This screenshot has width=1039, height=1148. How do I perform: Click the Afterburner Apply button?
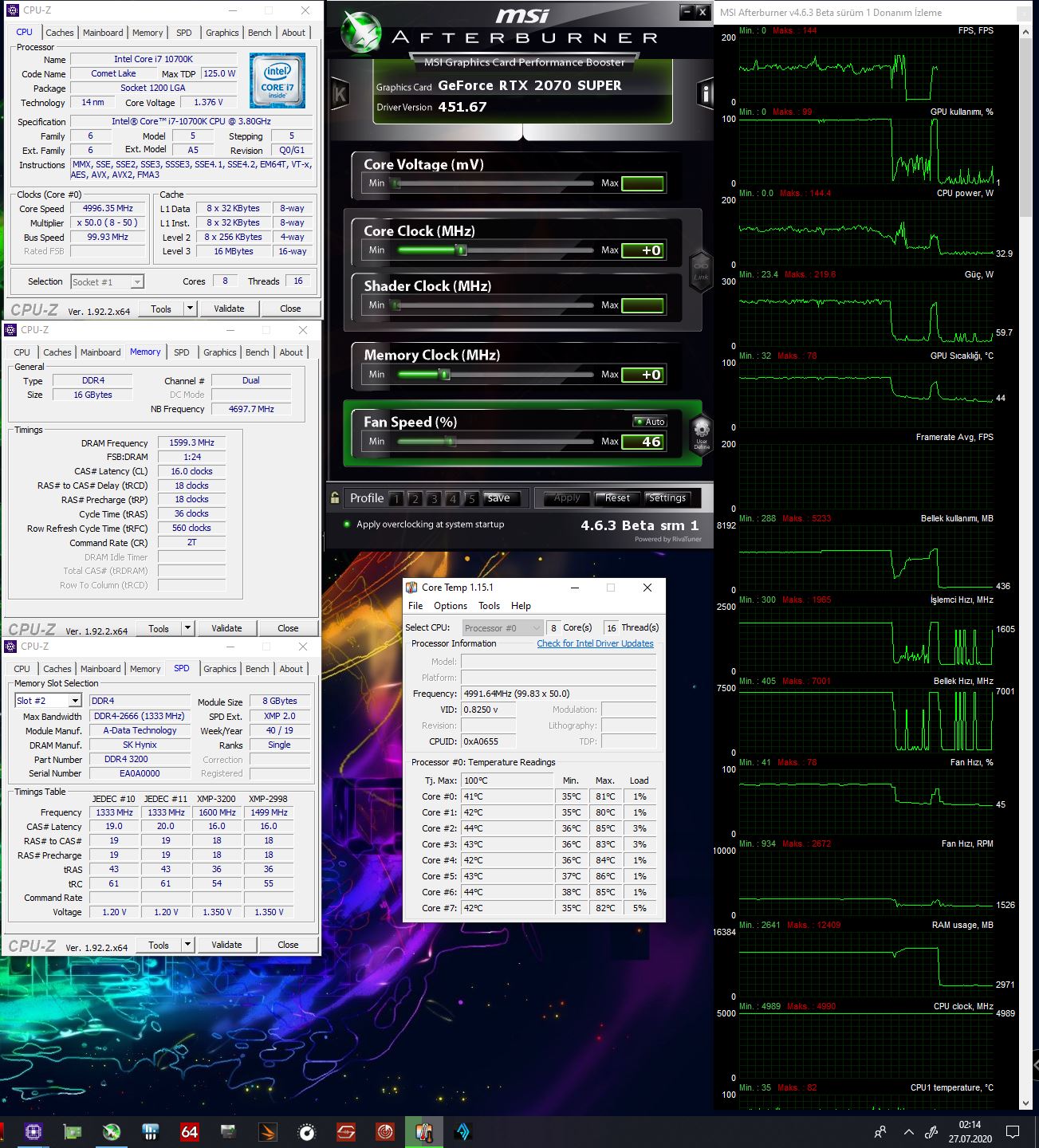click(x=567, y=498)
